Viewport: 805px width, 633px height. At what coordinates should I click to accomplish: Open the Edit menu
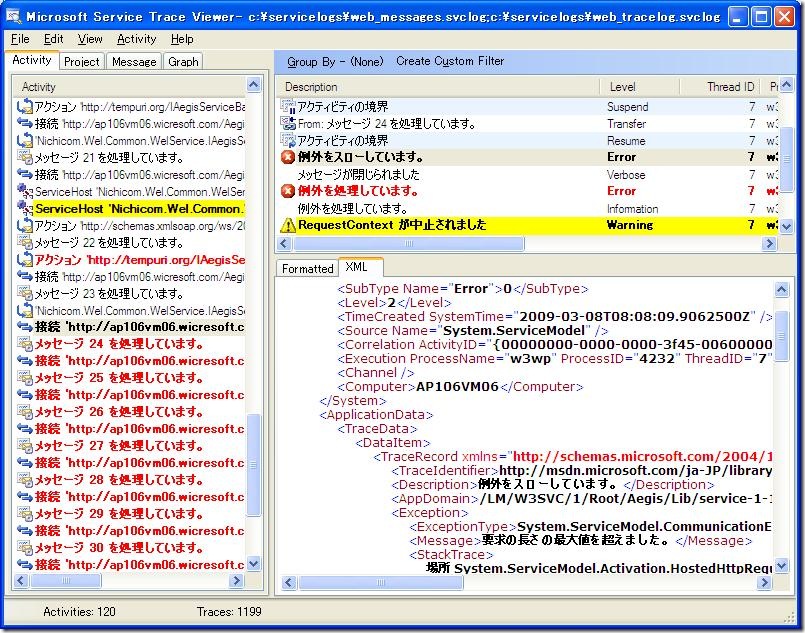tap(53, 39)
